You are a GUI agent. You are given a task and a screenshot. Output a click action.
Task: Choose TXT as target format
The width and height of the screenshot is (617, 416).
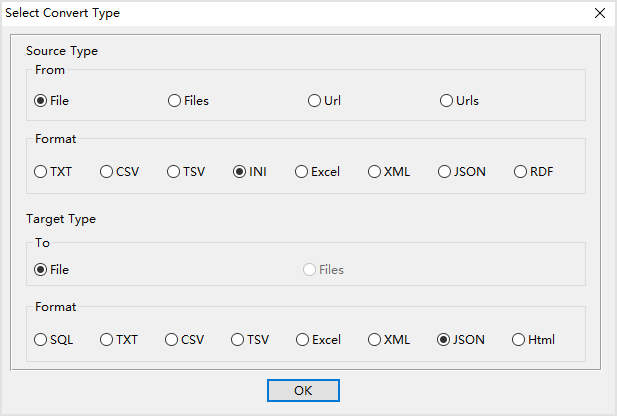tap(107, 339)
